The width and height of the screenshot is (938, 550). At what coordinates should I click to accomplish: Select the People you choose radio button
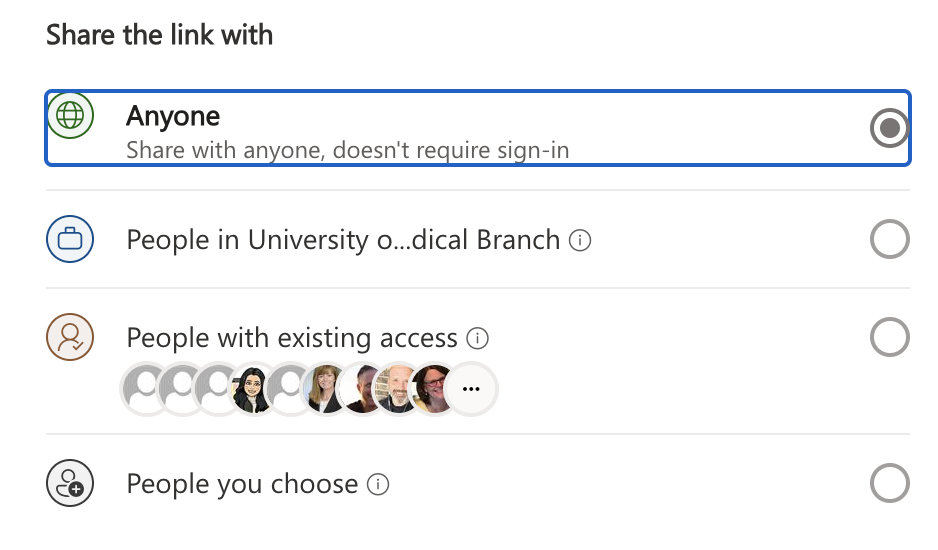[889, 485]
